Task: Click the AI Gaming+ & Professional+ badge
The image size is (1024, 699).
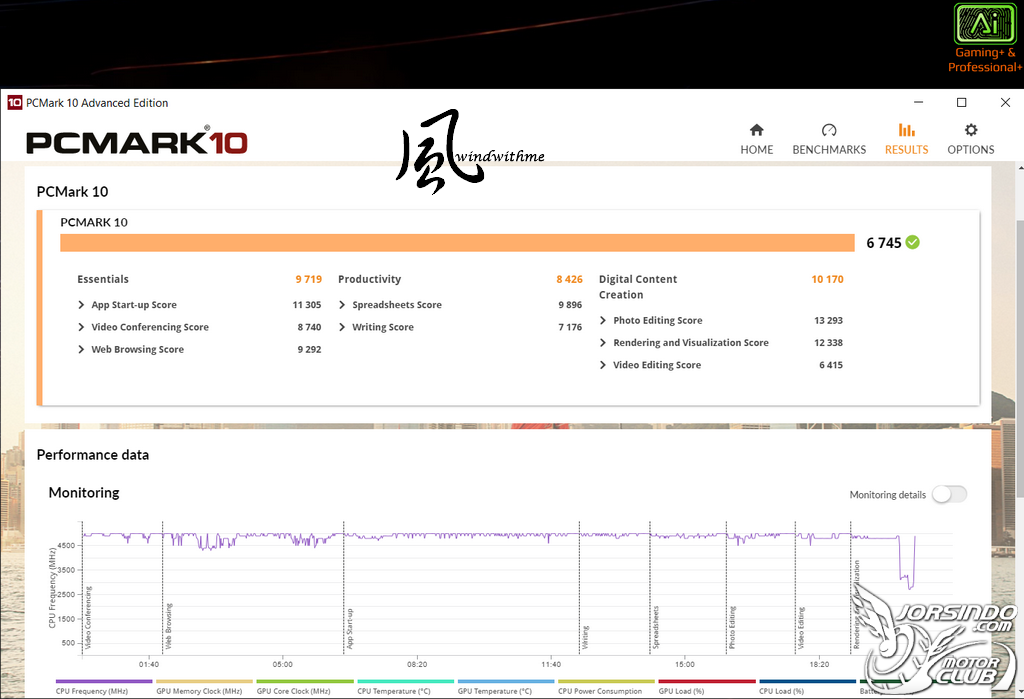Action: (x=985, y=39)
